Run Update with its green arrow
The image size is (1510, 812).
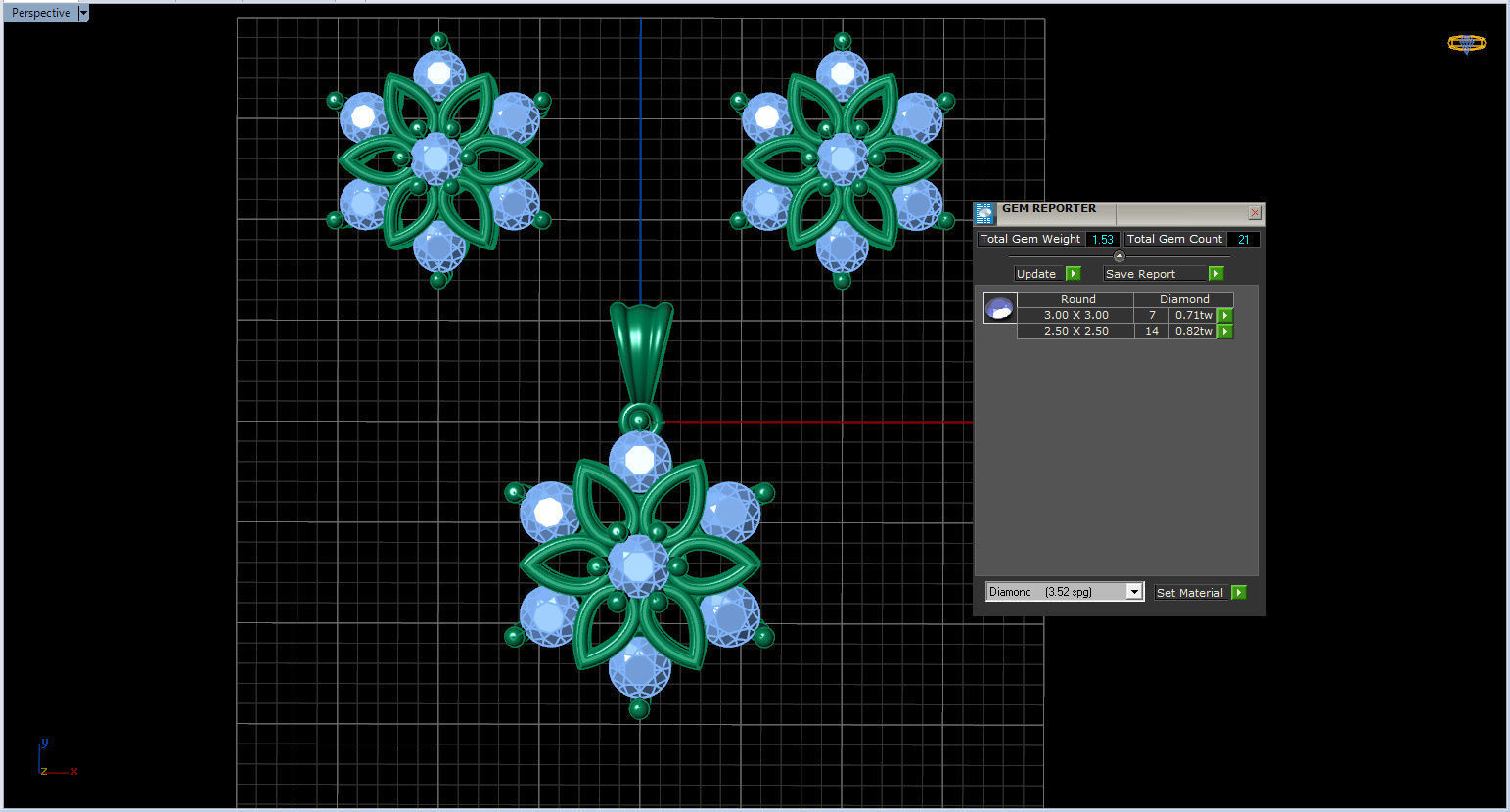click(1074, 274)
